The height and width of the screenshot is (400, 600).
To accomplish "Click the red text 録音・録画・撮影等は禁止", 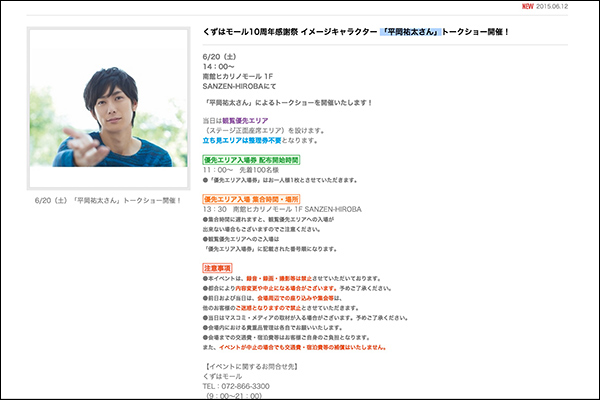I will tap(279, 279).
